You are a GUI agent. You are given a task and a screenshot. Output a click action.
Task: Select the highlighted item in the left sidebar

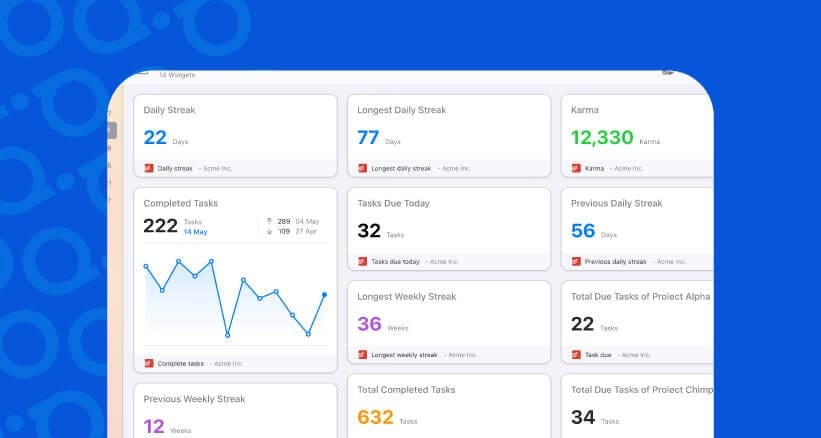112,130
